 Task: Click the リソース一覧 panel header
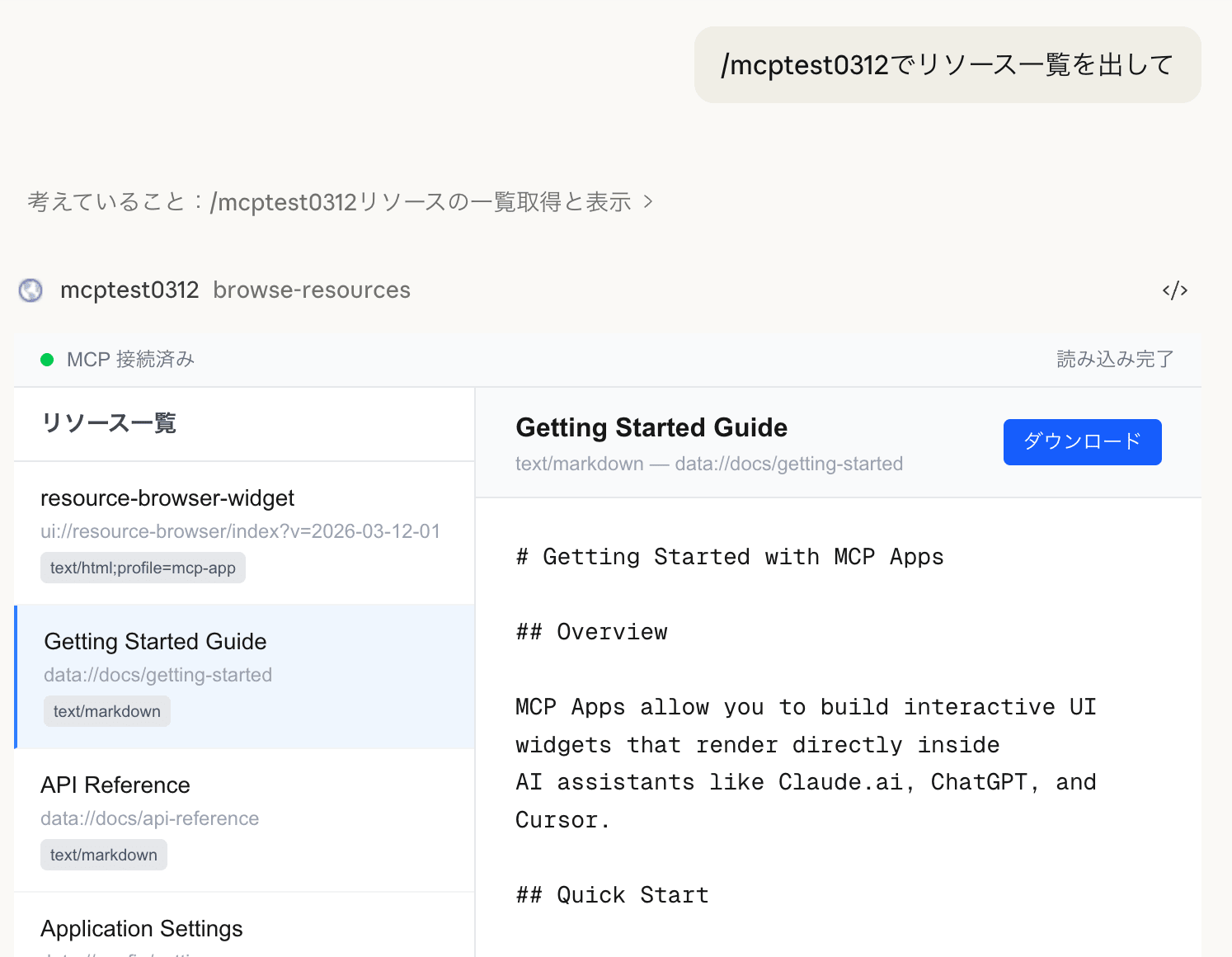click(x=109, y=423)
